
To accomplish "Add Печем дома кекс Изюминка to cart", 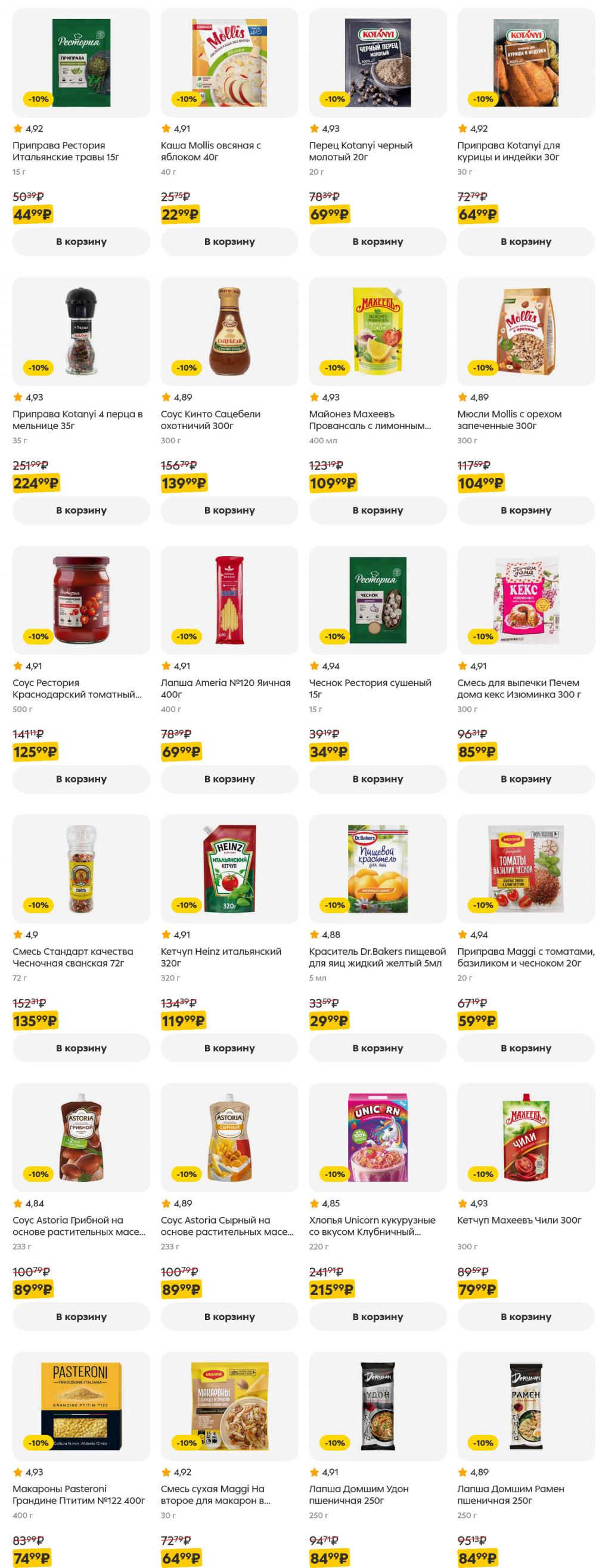I will (x=526, y=779).
